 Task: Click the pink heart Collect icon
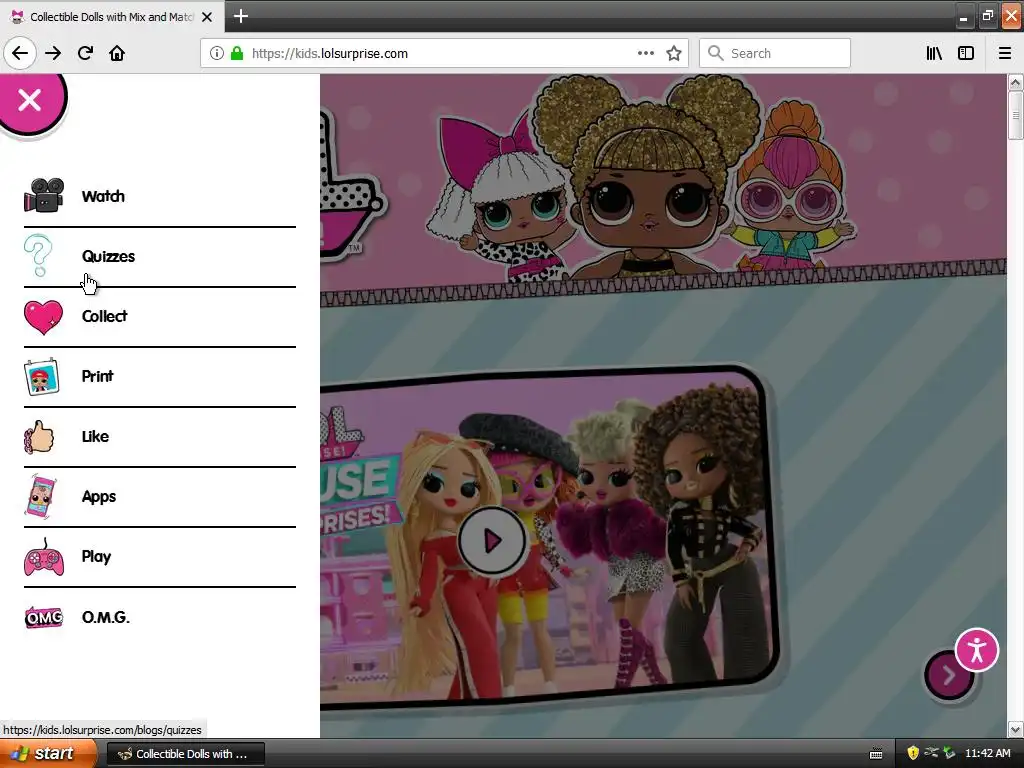point(43,317)
